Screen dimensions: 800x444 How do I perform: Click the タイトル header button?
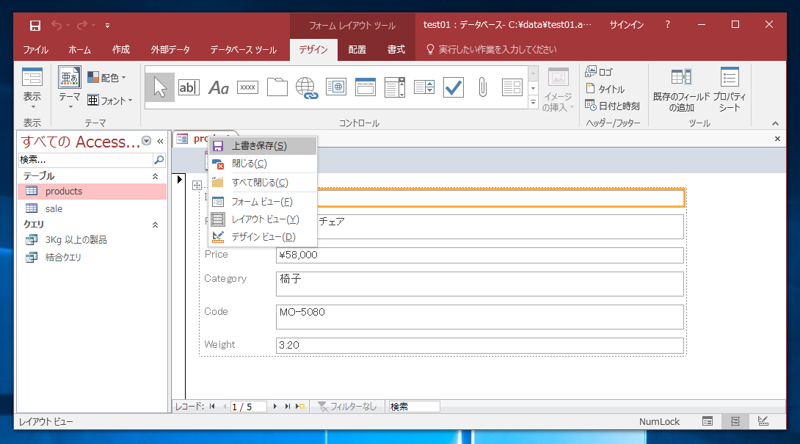point(605,89)
